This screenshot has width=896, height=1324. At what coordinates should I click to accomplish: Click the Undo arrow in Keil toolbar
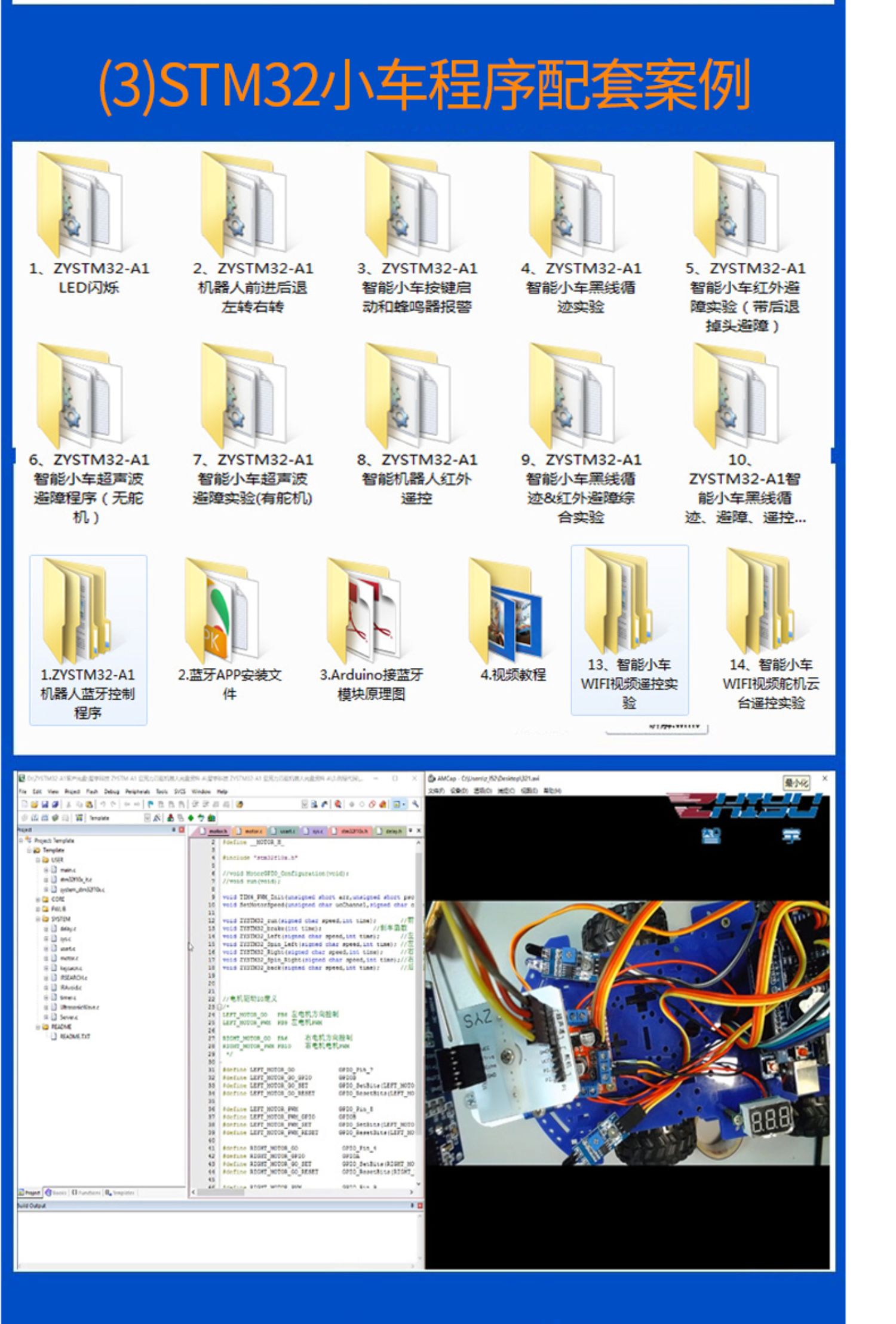[103, 804]
